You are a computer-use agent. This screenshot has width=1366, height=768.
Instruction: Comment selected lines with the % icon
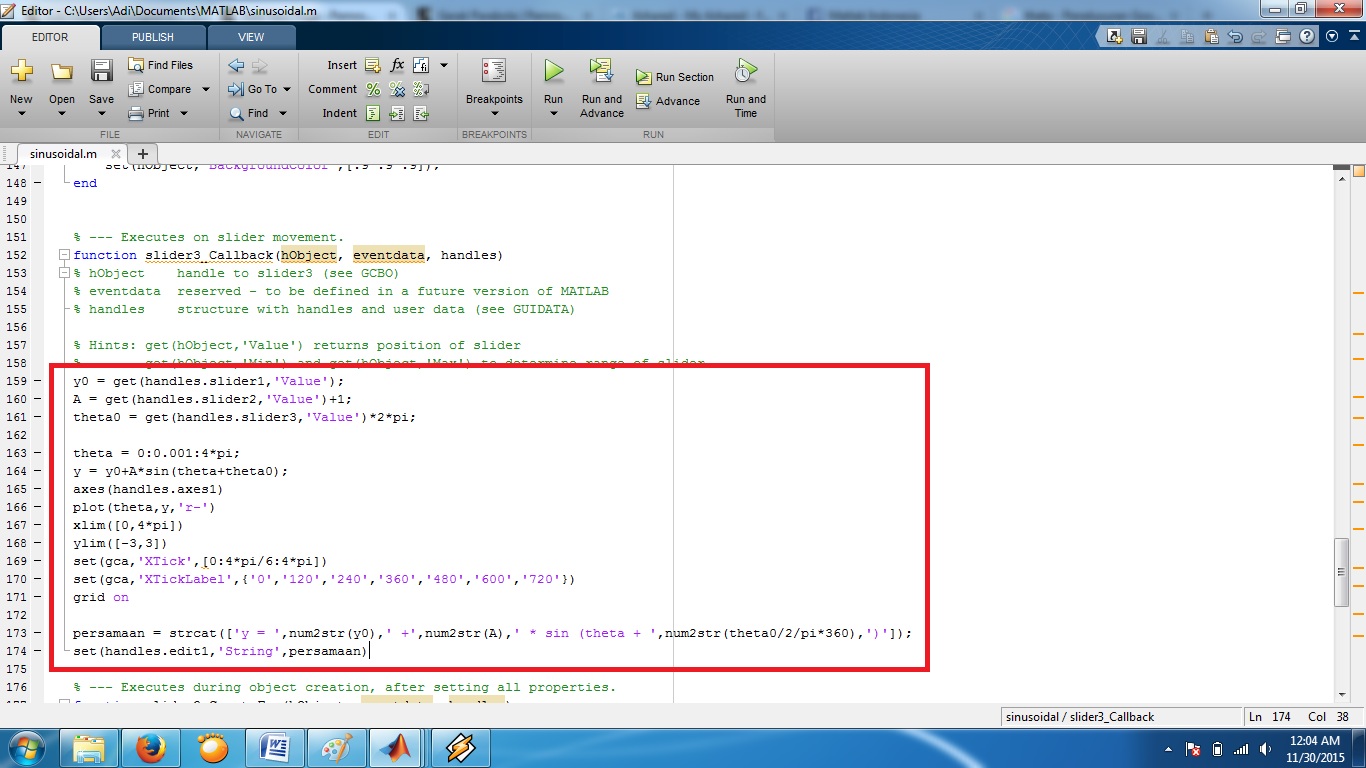click(x=373, y=89)
